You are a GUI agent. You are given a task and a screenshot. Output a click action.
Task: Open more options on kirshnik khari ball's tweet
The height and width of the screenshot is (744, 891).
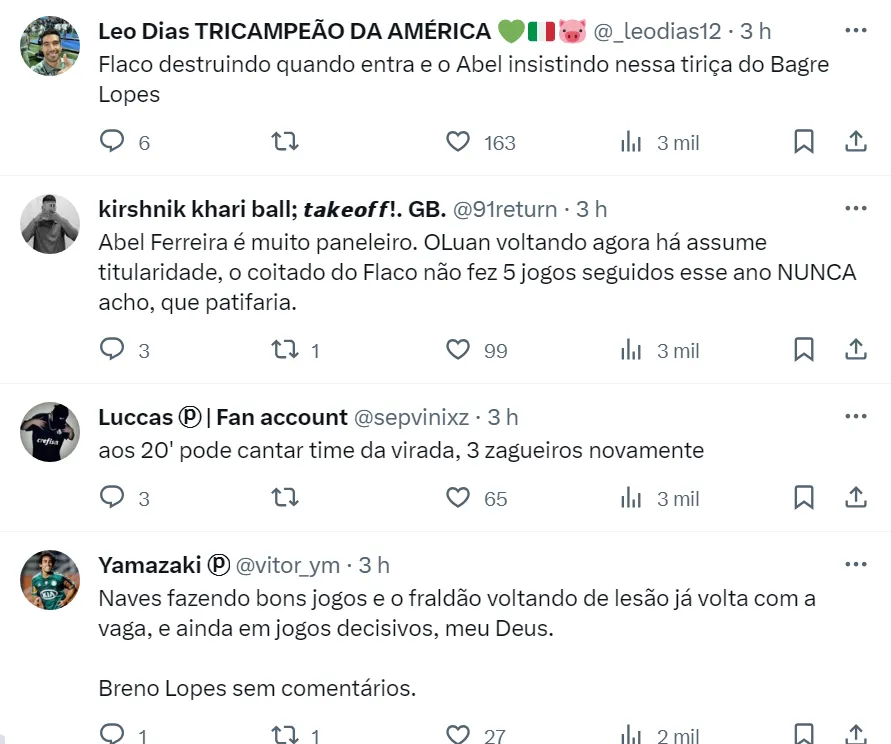856,208
